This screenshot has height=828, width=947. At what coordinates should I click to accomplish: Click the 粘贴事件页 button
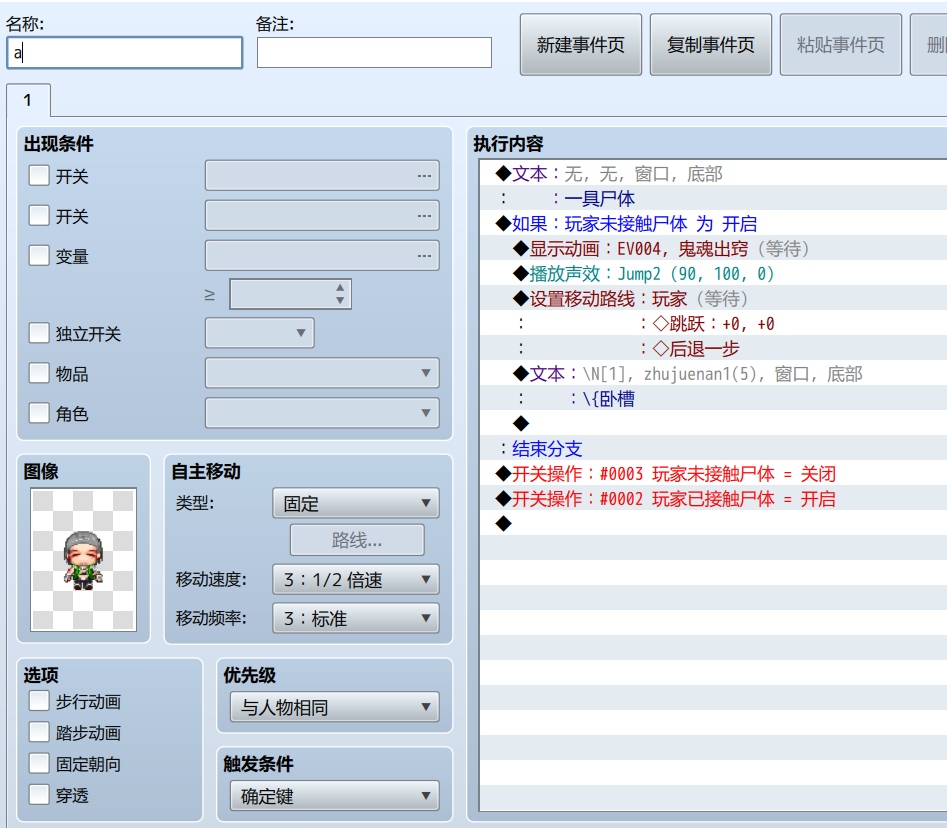(840, 45)
